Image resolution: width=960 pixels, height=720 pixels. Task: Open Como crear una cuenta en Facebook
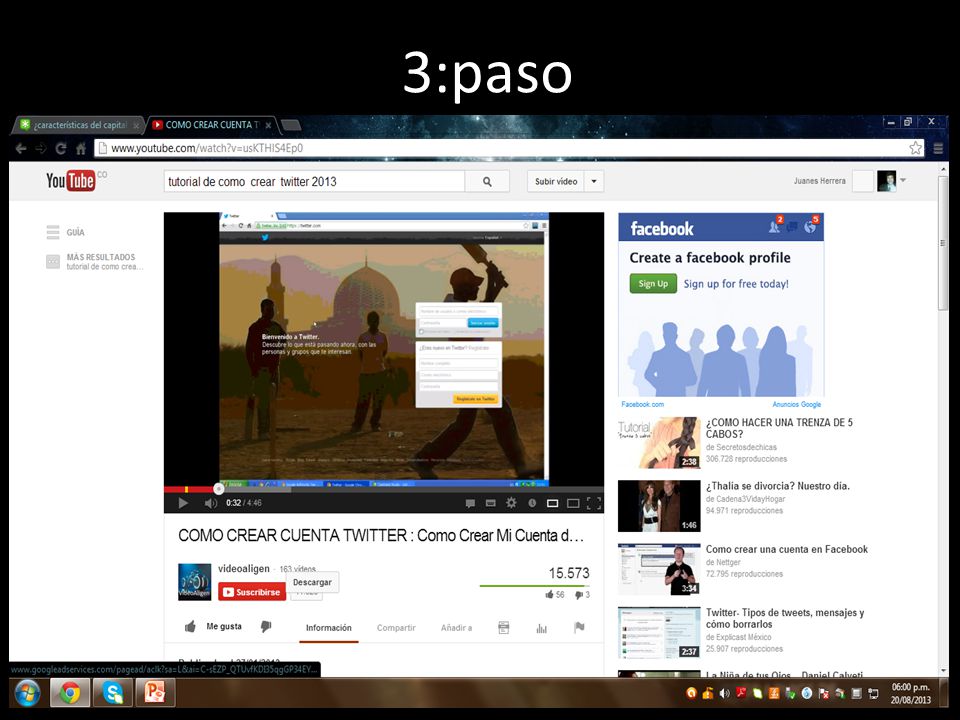pos(787,549)
